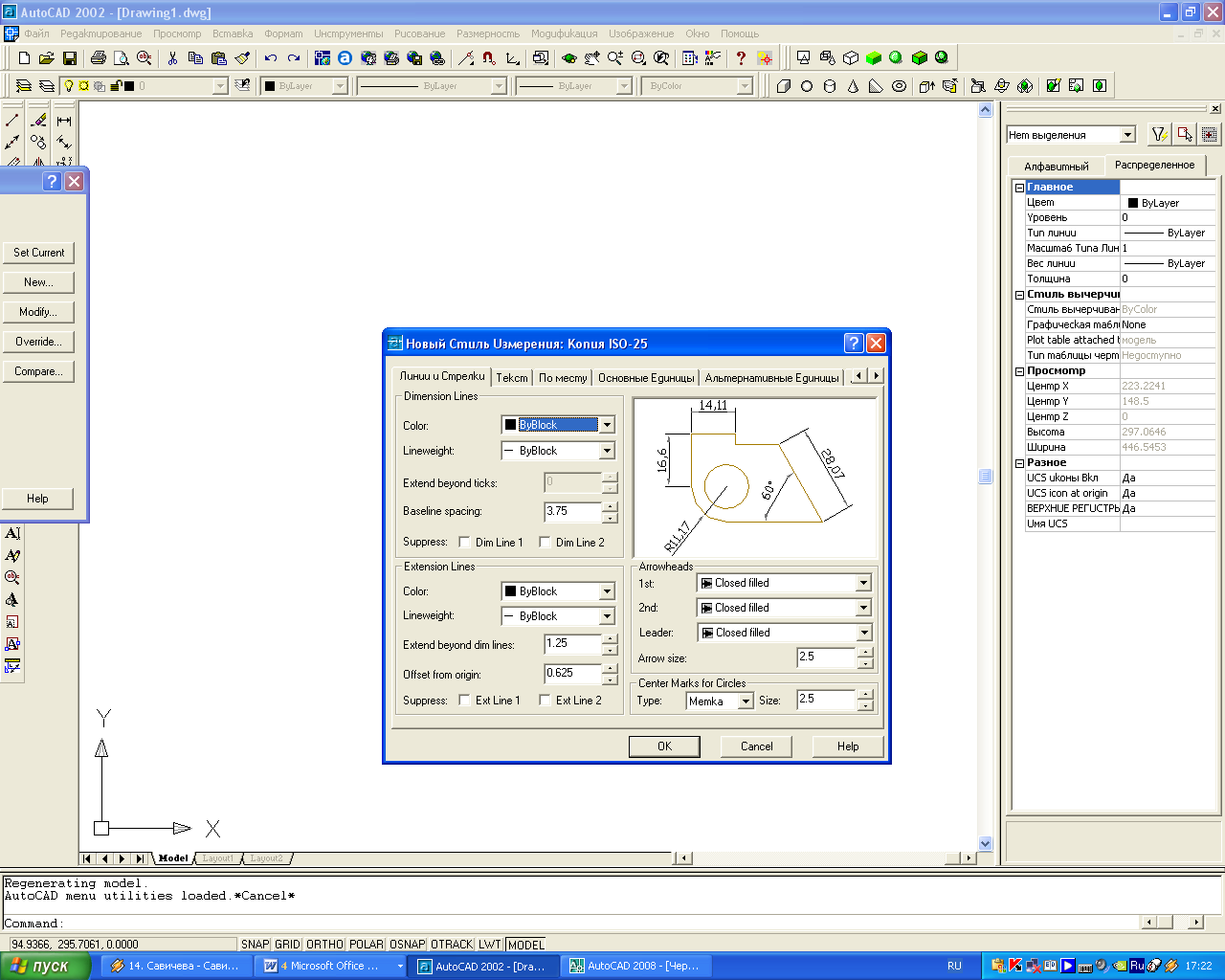Collapse the Главное properties section
This screenshot has height=980, width=1225.
click(x=1019, y=188)
